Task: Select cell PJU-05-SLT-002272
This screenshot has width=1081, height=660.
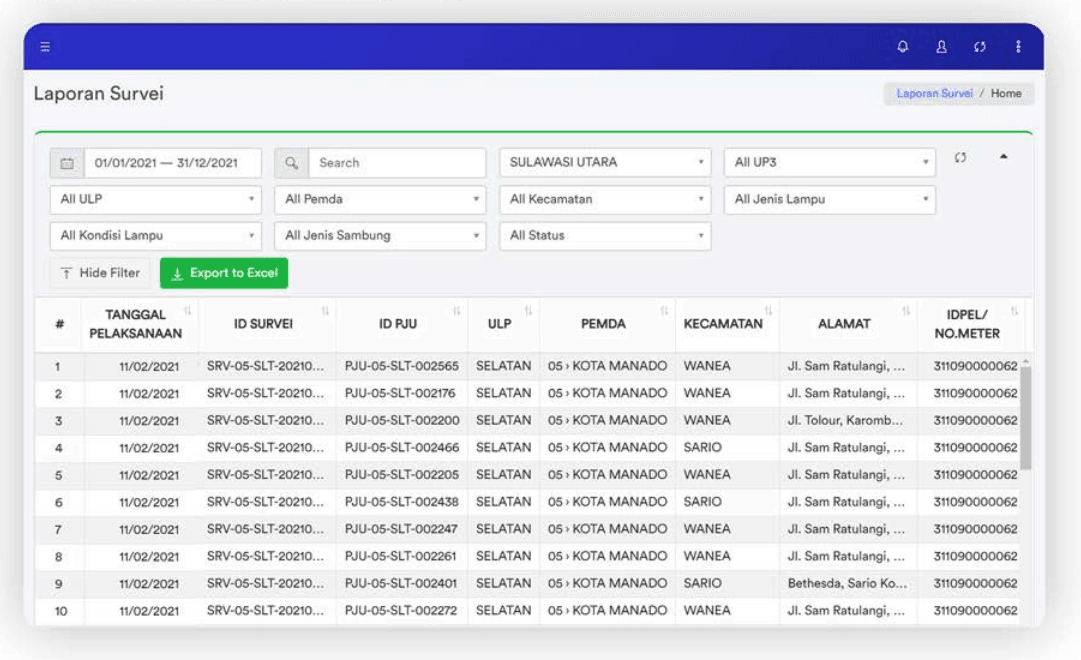Action: tap(401, 611)
